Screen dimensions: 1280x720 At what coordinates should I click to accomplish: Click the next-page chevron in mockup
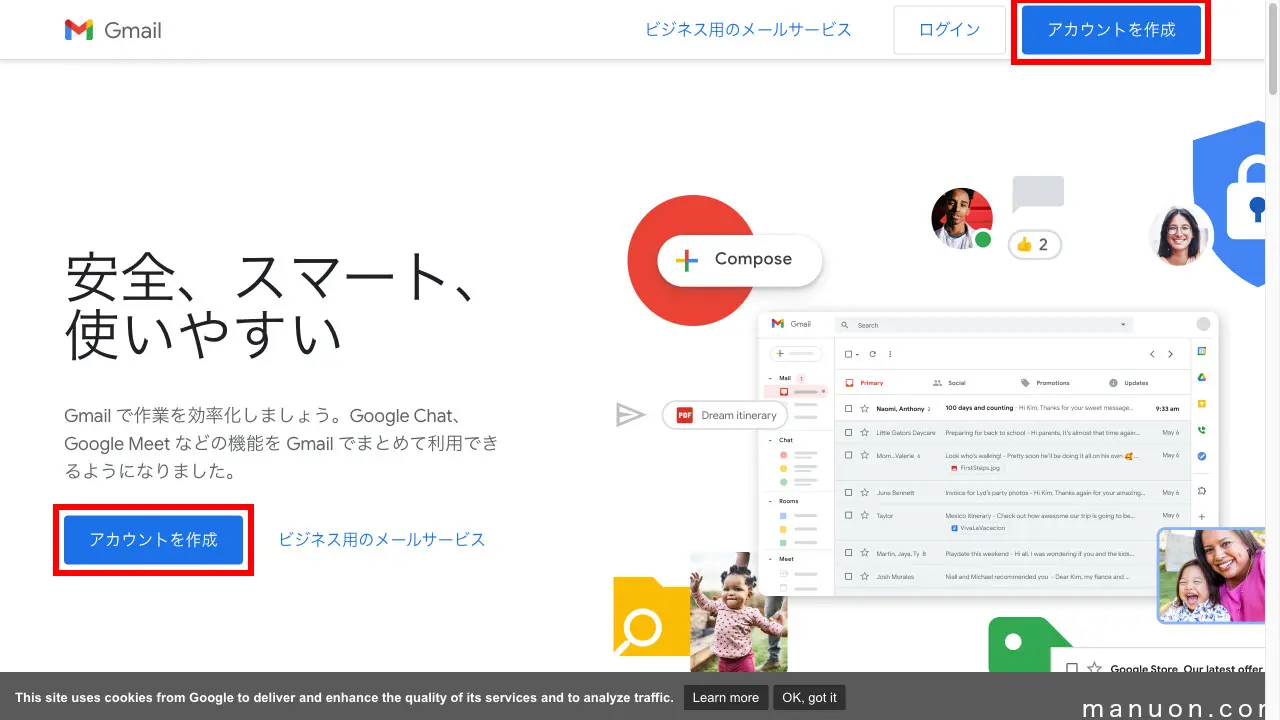click(x=1171, y=354)
